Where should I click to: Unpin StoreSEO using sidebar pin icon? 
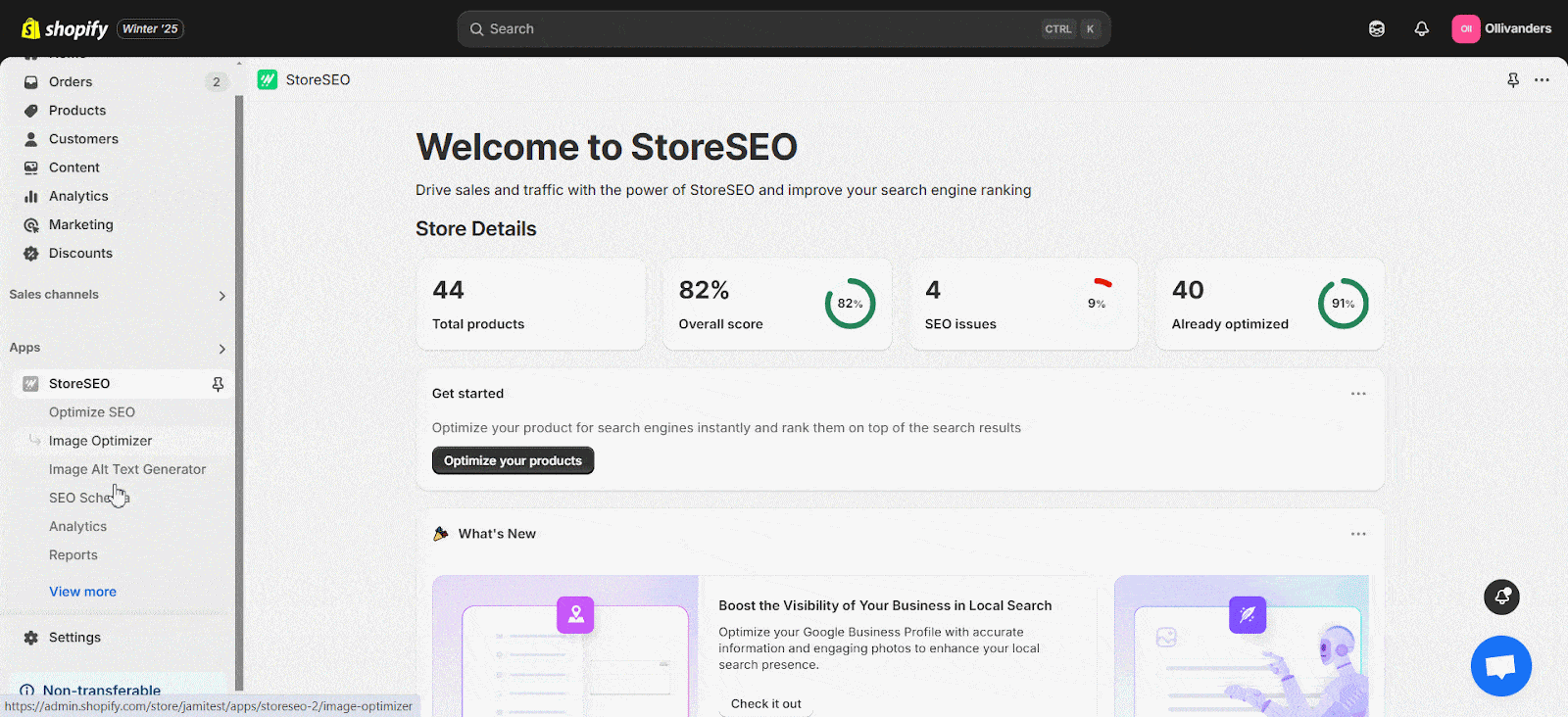[218, 384]
